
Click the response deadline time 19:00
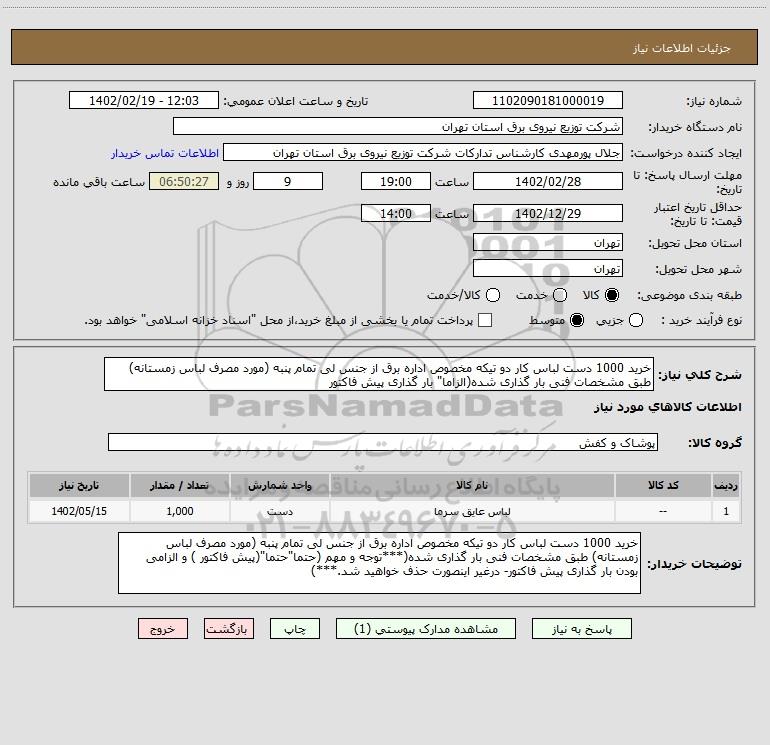click(396, 181)
